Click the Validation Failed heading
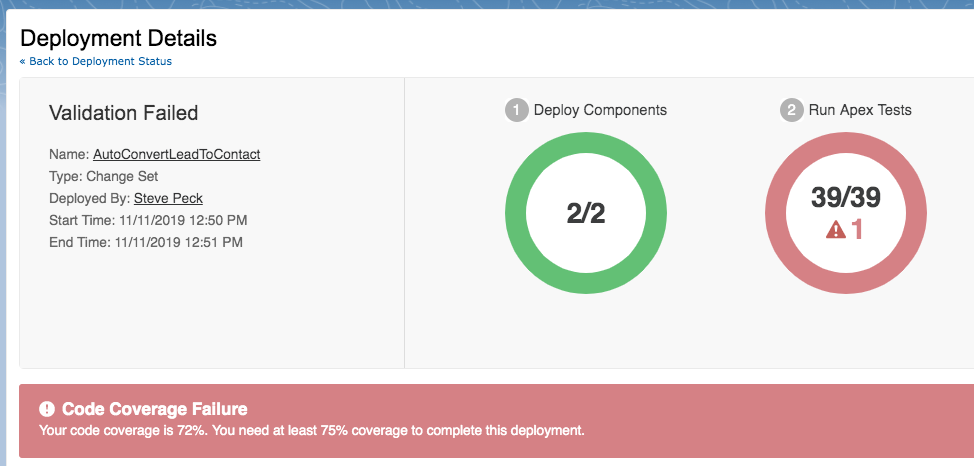The height and width of the screenshot is (466, 974). coord(124,113)
